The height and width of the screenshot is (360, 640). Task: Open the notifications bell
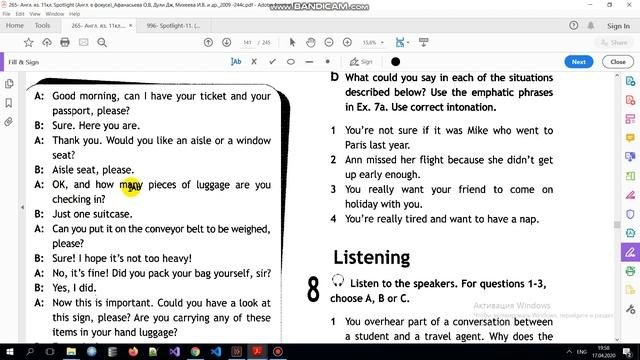point(591,25)
